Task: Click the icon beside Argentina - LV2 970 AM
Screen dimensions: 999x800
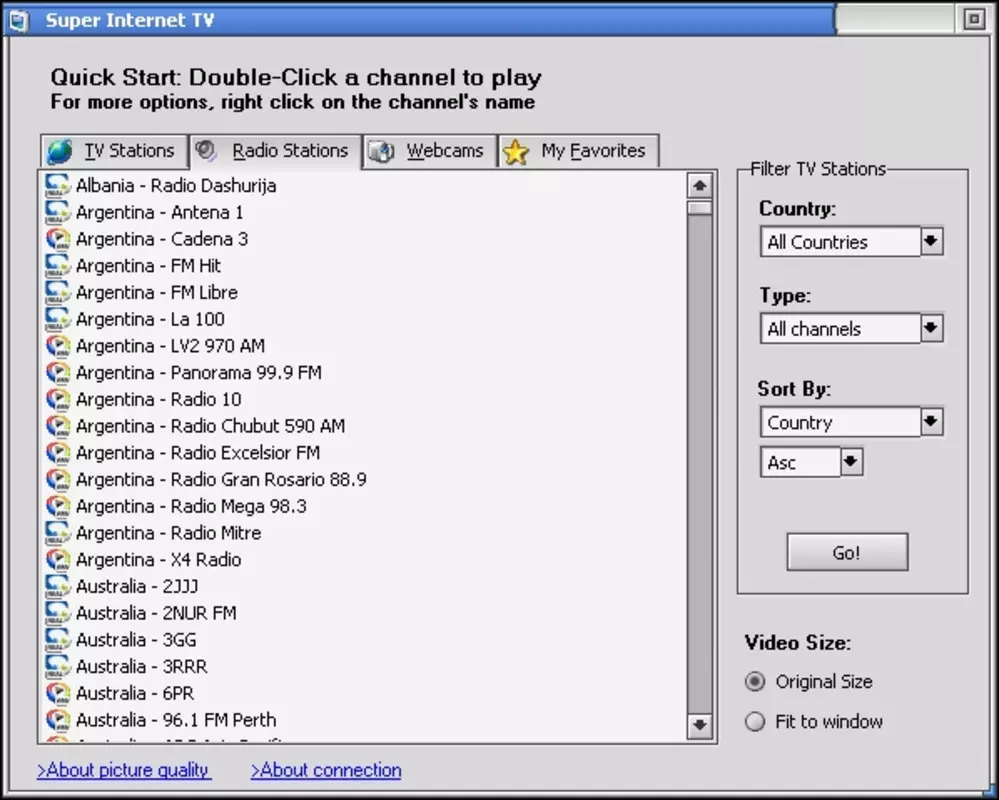Action: click(57, 346)
